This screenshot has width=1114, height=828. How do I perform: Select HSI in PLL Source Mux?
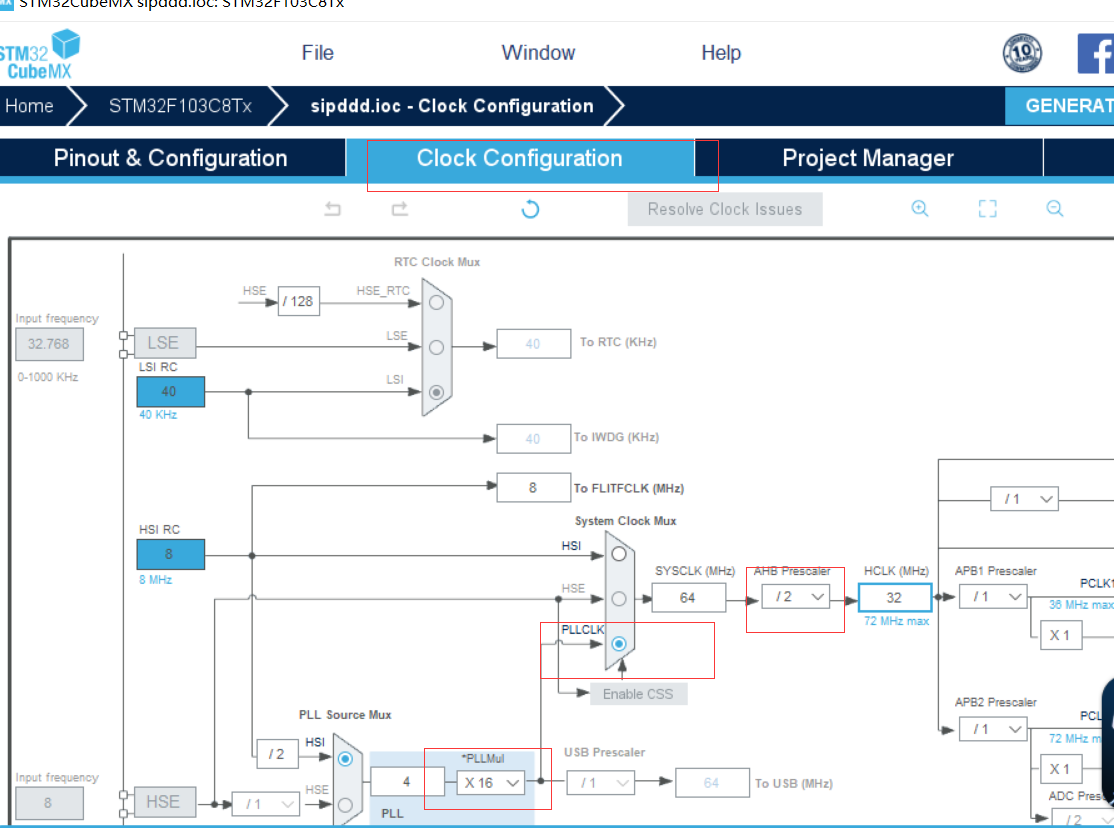(345, 759)
